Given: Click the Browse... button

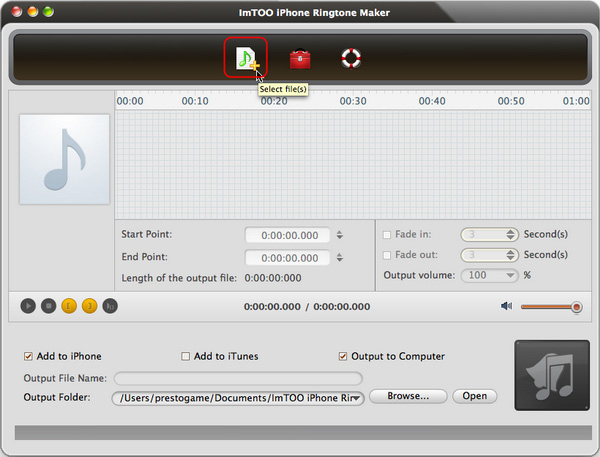Looking at the screenshot, I should 408,396.
